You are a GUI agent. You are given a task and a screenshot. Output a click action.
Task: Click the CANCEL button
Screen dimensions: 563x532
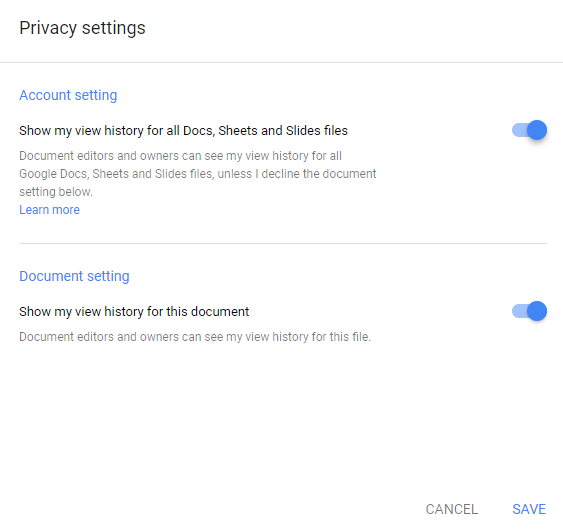point(452,509)
